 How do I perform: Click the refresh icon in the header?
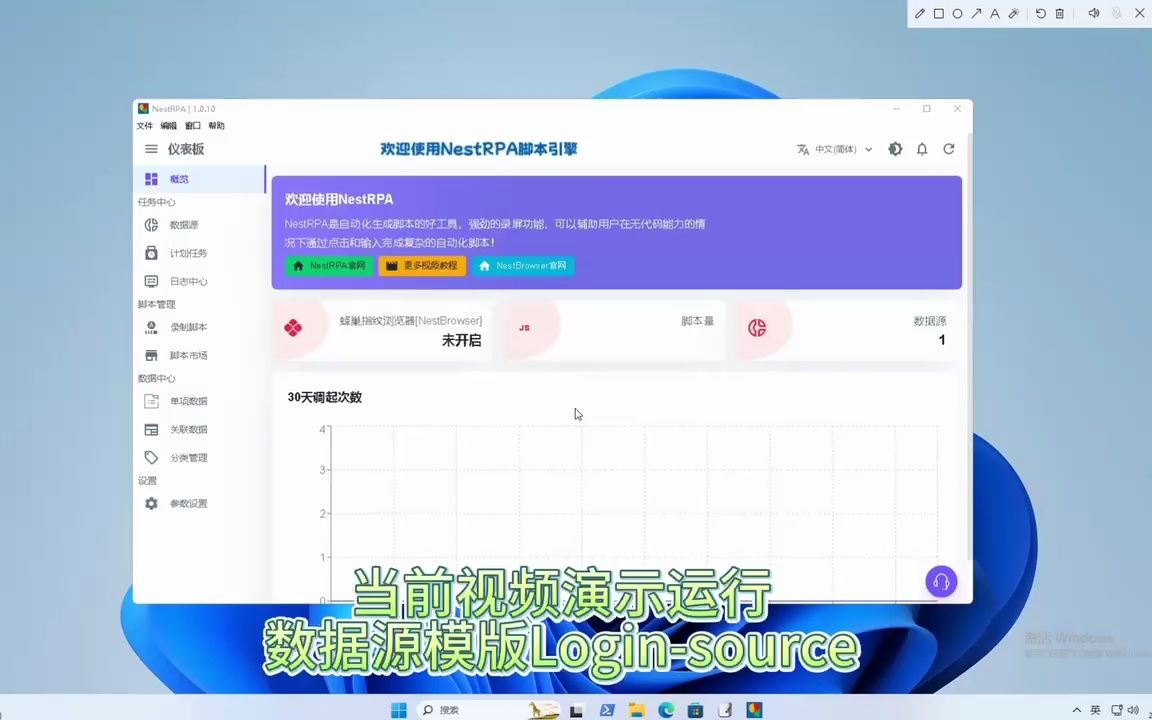pyautogui.click(x=948, y=148)
